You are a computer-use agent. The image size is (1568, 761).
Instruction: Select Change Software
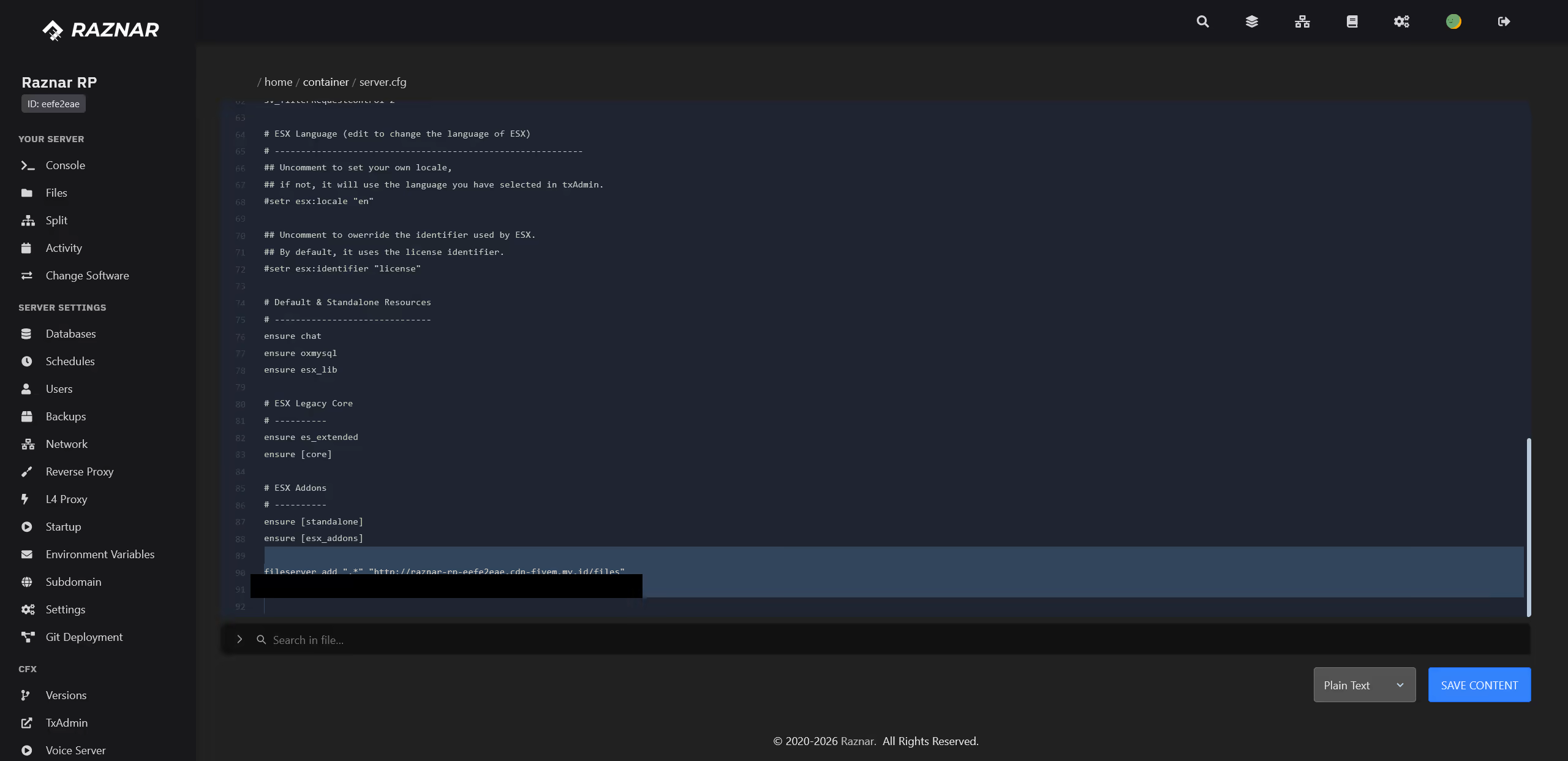[x=87, y=275]
